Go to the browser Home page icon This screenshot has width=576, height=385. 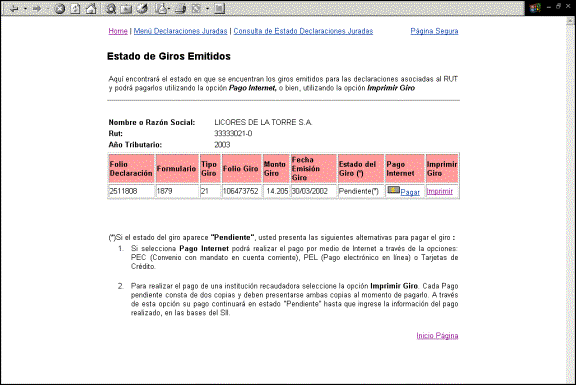pyautogui.click(x=91, y=8)
